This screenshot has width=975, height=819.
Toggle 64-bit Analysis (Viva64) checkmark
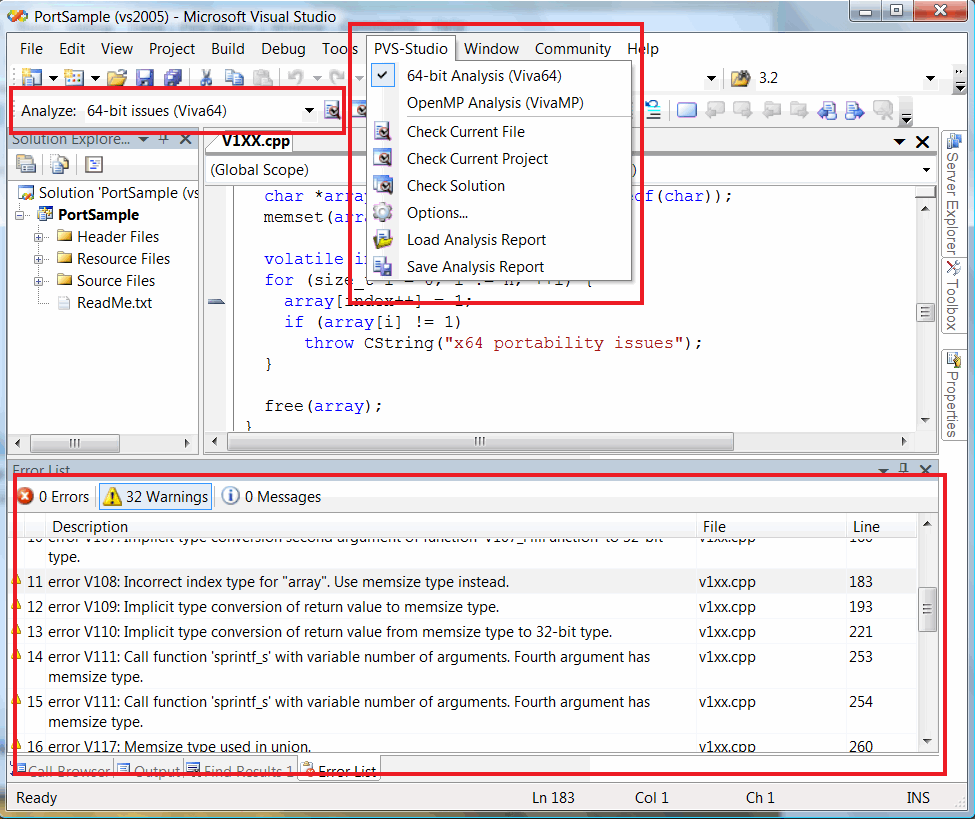click(x=382, y=75)
